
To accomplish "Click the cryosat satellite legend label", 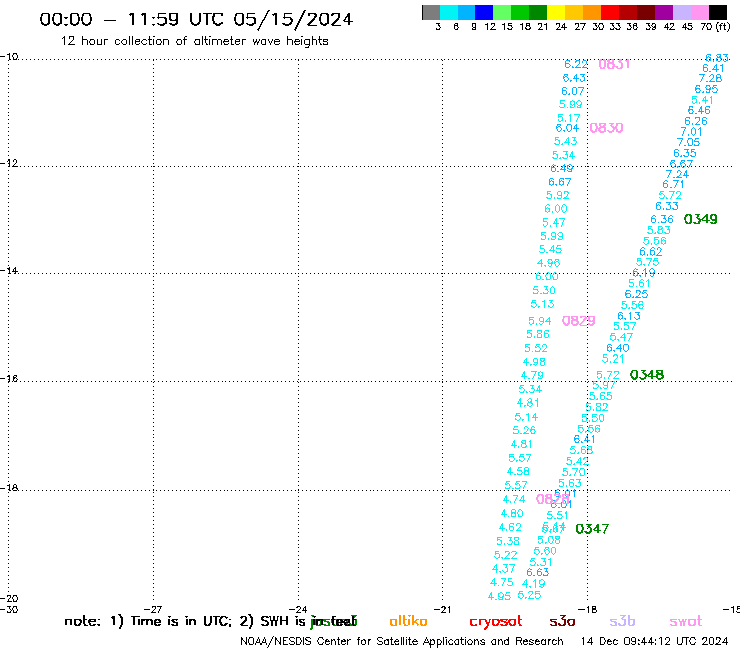I will click(496, 622).
